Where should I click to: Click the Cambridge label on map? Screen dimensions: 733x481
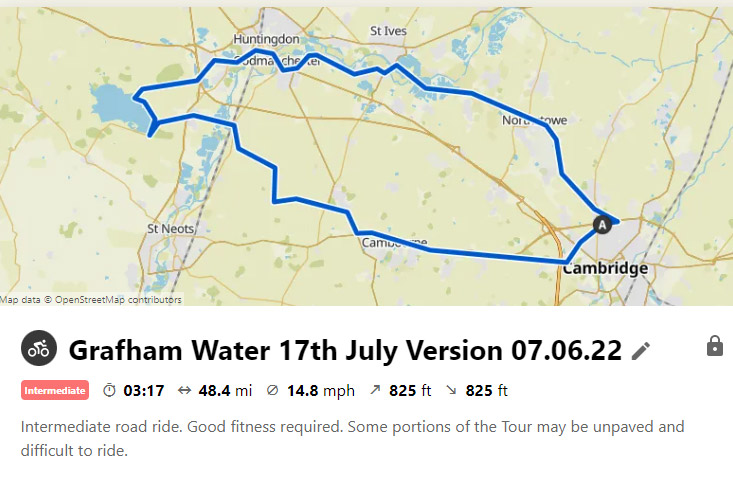click(x=605, y=268)
